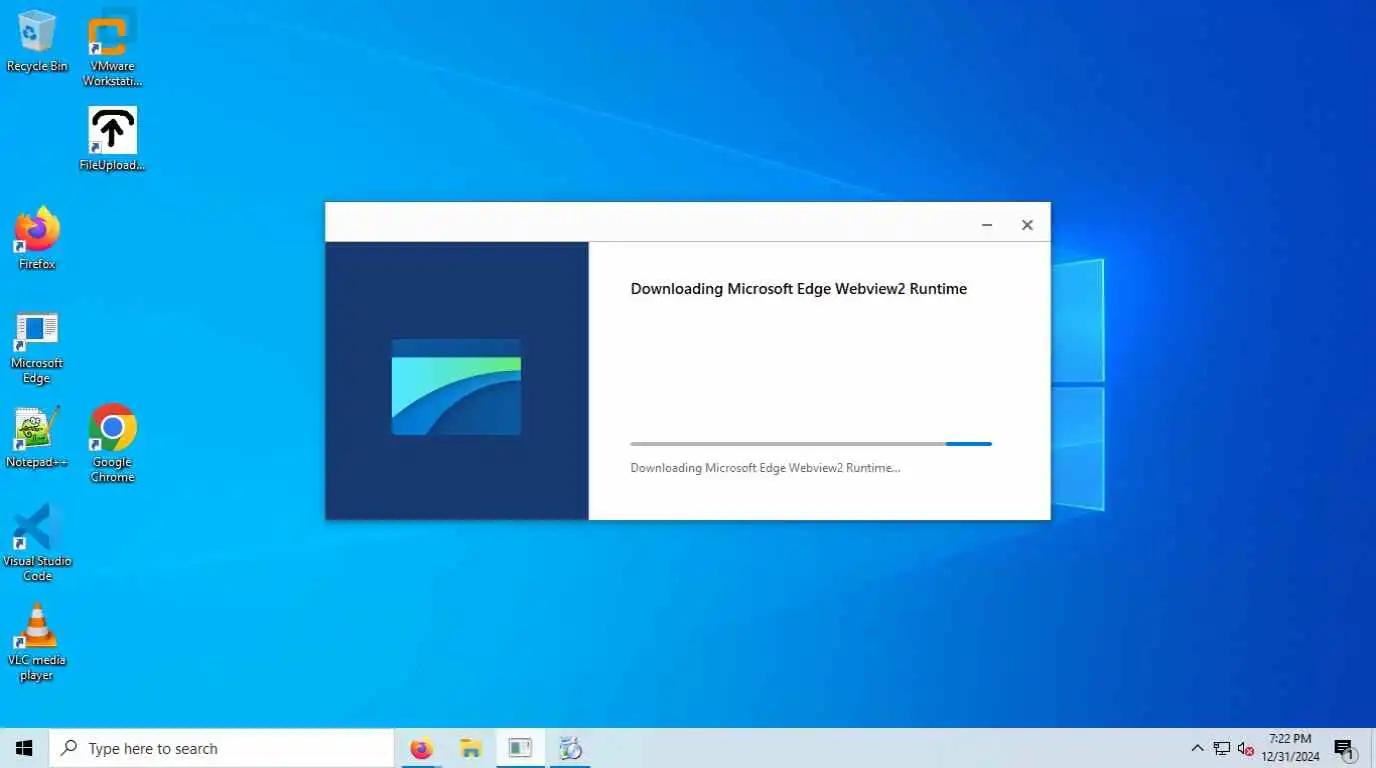The width and height of the screenshot is (1376, 768).
Task: Close the Webview2 installer window
Action: (x=1027, y=225)
